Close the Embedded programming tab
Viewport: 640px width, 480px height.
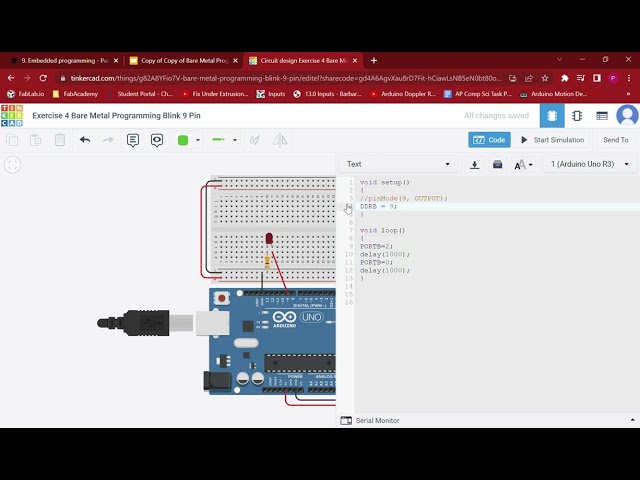pyautogui.click(x=116, y=61)
